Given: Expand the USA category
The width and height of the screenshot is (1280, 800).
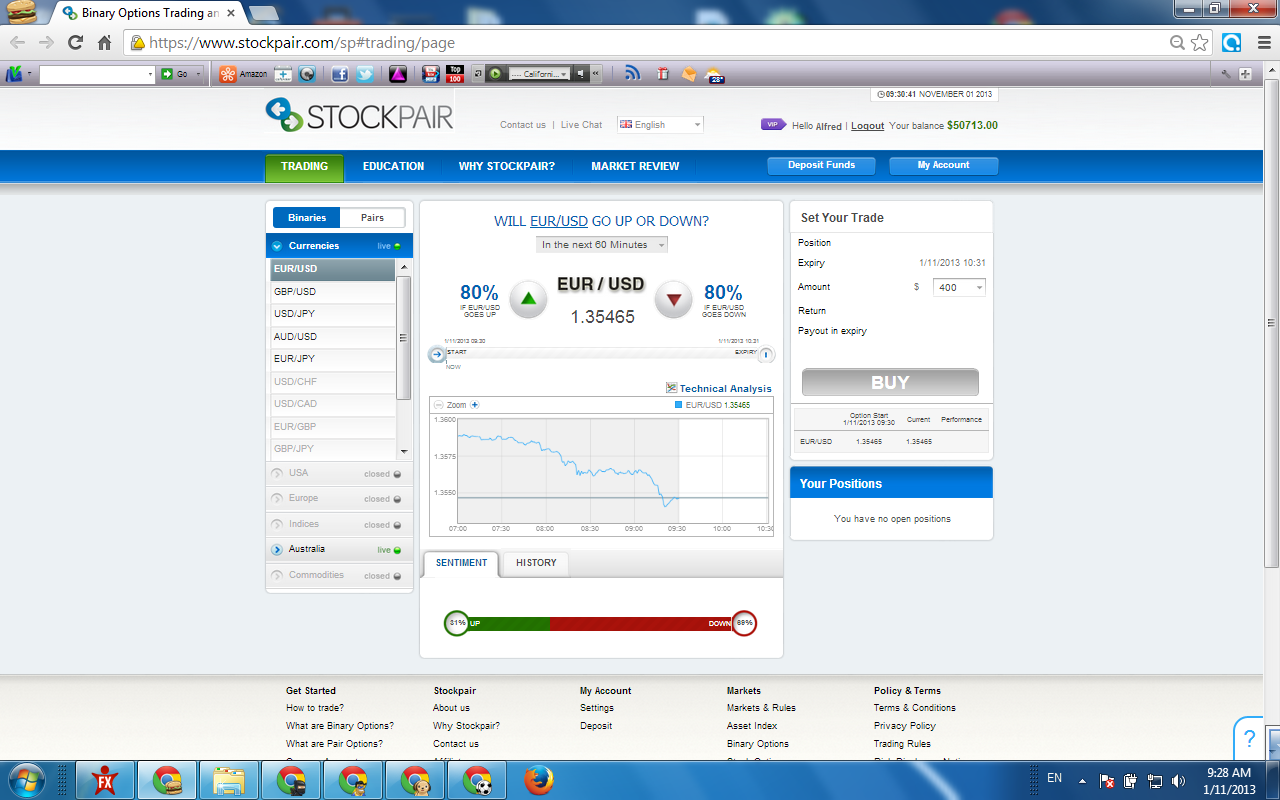Looking at the screenshot, I should click(339, 474).
